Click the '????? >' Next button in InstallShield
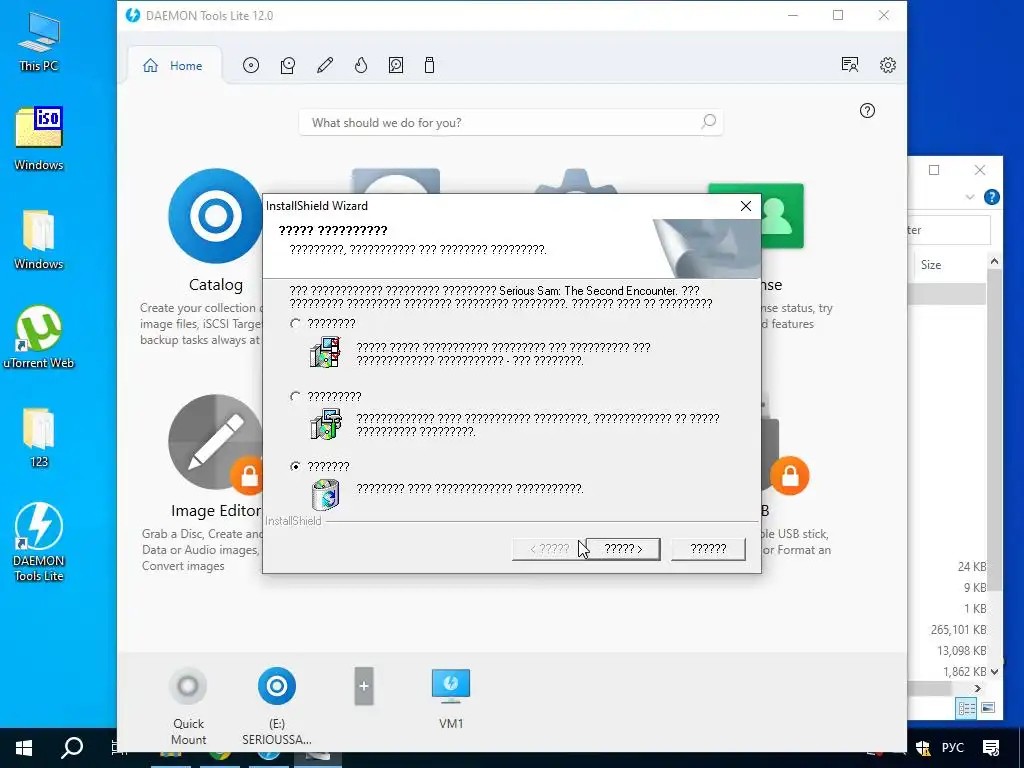The height and width of the screenshot is (768, 1024). [623, 549]
